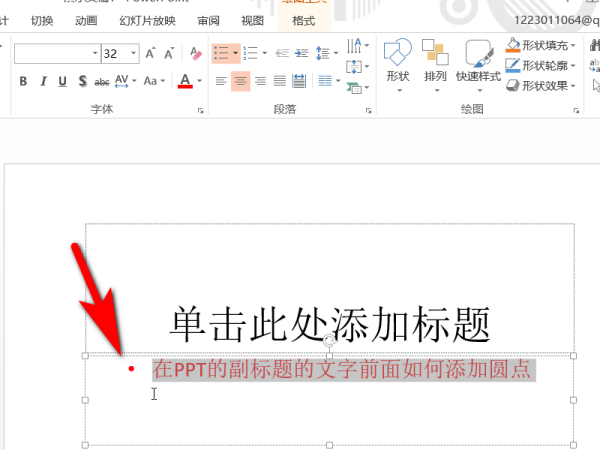
Task: Open 形状 shapes gallery
Action: (398, 66)
